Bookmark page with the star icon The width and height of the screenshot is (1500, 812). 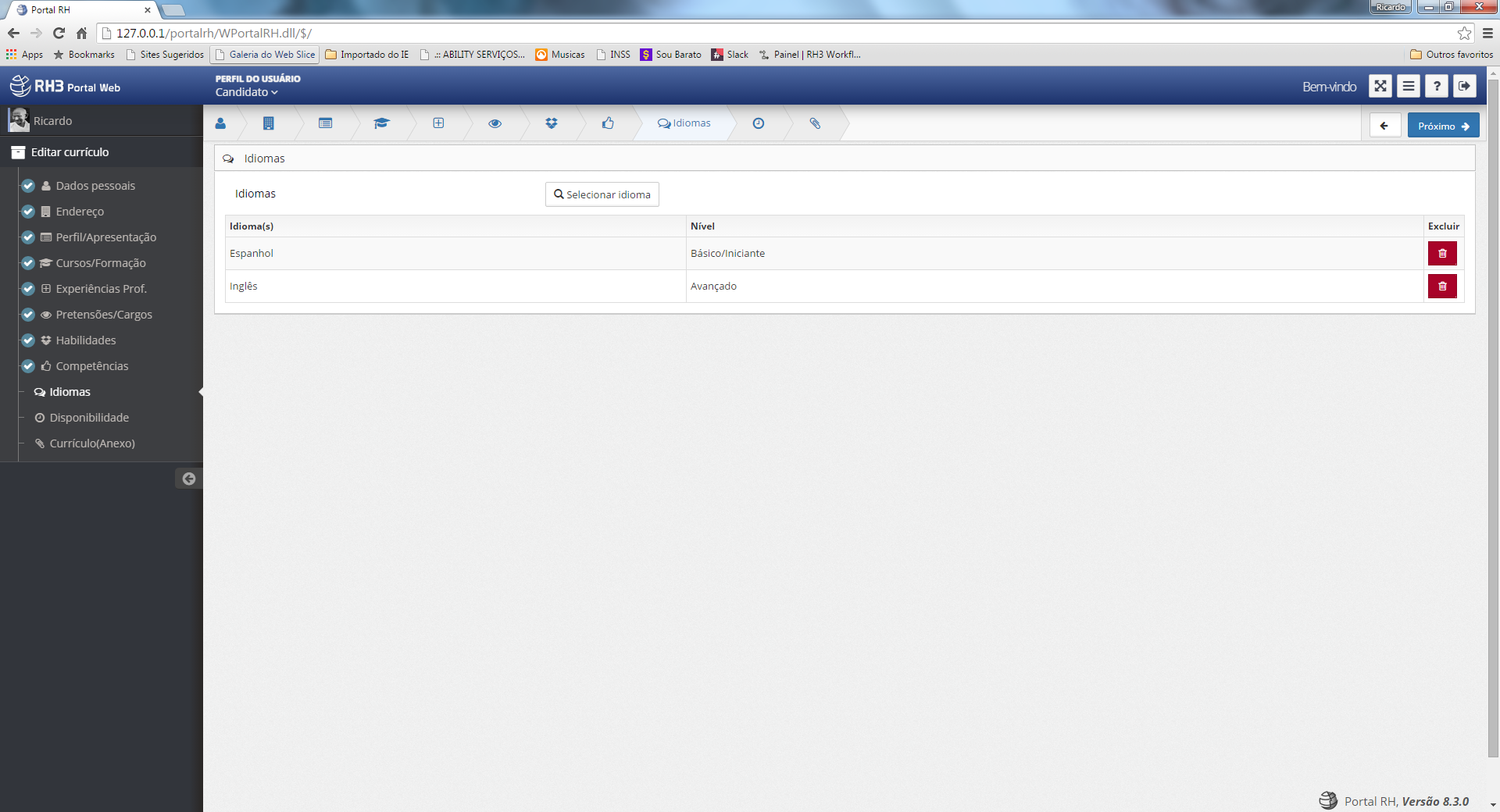[x=1464, y=33]
